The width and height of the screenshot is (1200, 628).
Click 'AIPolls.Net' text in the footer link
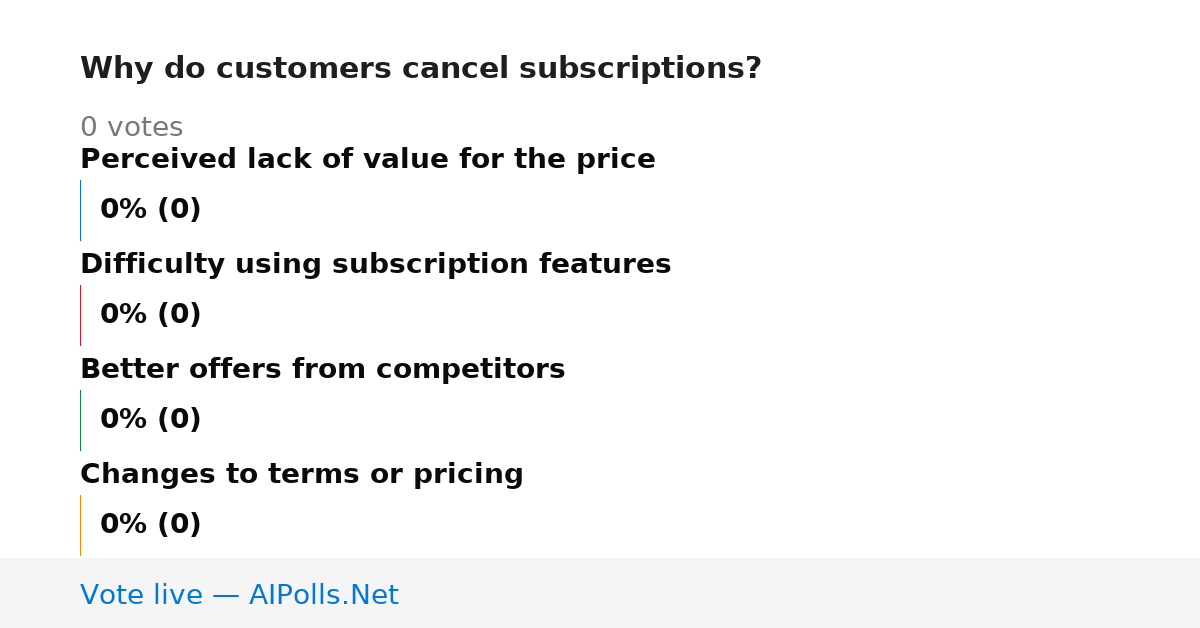(x=323, y=596)
